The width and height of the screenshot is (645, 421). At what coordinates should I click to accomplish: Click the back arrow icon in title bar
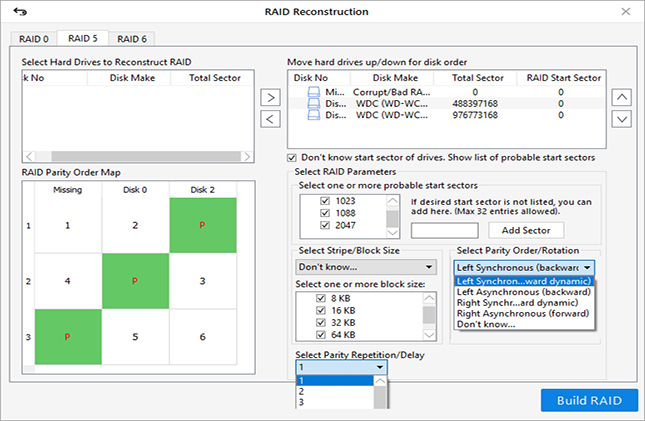pyautogui.click(x=17, y=12)
